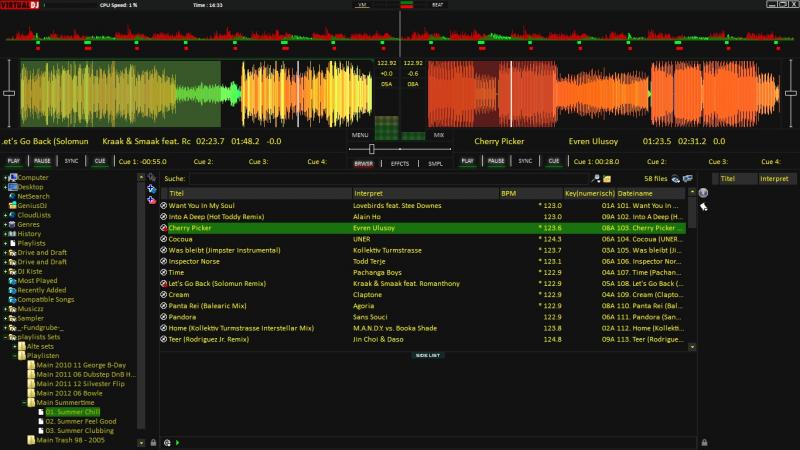The height and width of the screenshot is (450, 800).
Task: Click in the Suche search field
Action: (x=389, y=179)
